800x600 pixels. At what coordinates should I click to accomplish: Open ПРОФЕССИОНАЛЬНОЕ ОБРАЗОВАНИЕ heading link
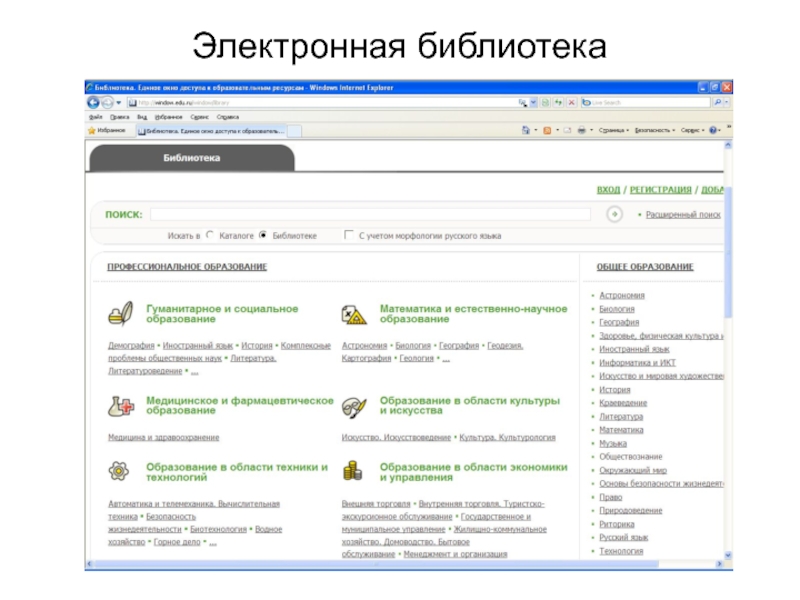(x=187, y=267)
